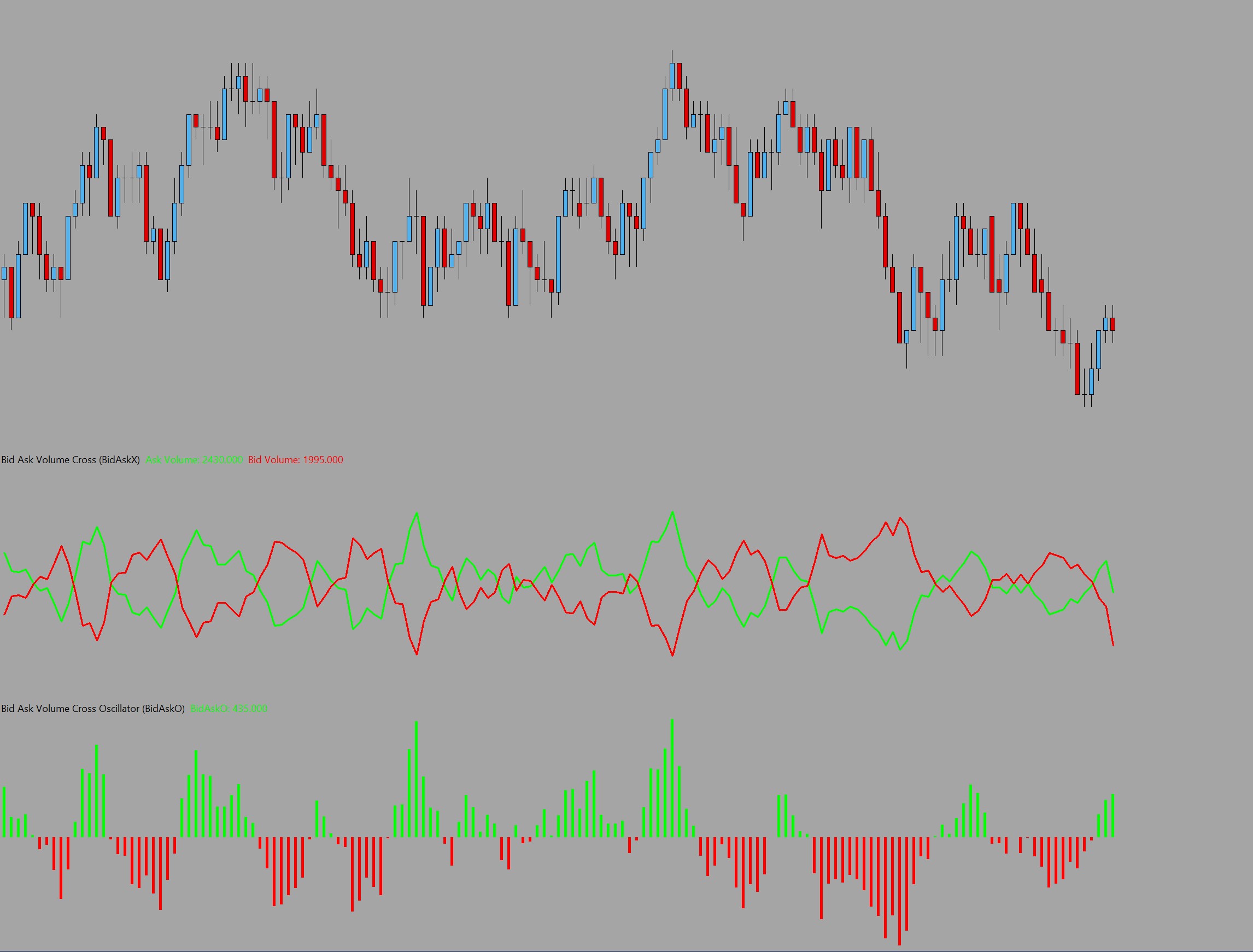Click the red "Bid Volume: 1995.000" readout

click(296, 459)
